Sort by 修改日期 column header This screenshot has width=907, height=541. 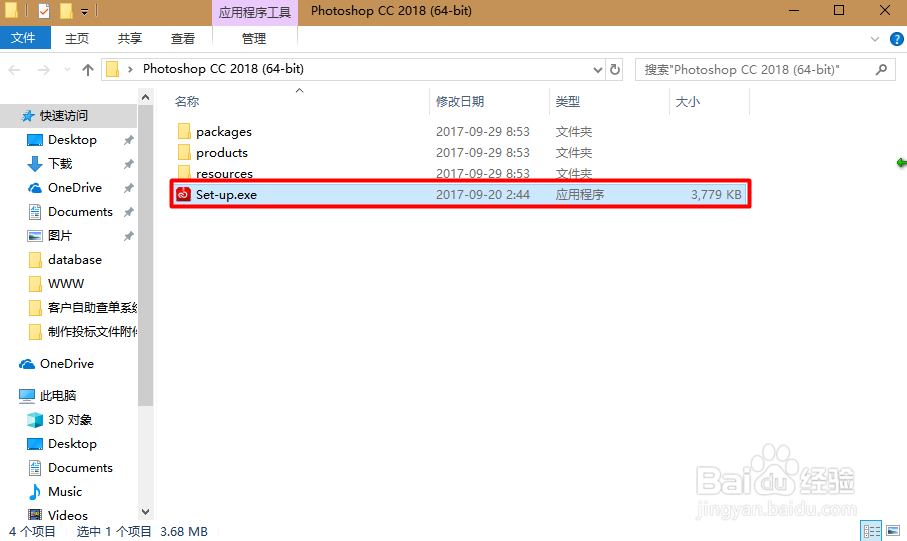[460, 102]
